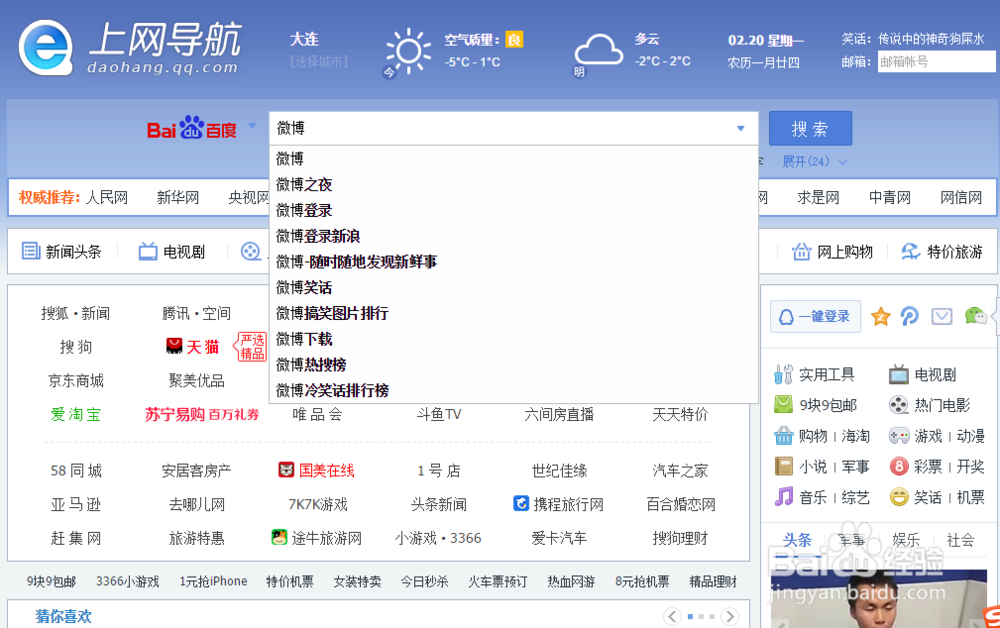Open the mail envelope icon

pos(942,316)
